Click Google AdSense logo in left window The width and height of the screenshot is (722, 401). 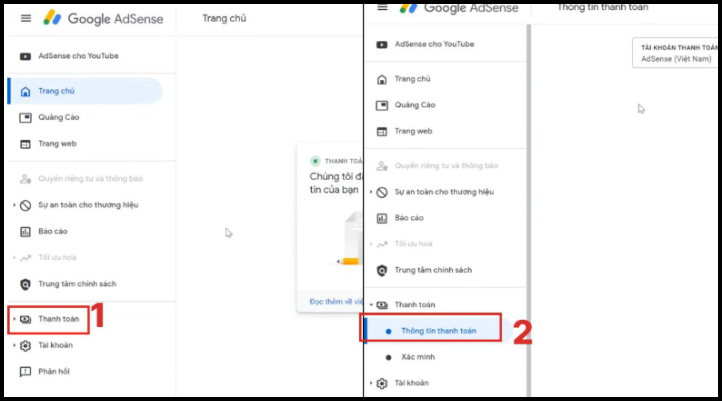pyautogui.click(x=103, y=18)
